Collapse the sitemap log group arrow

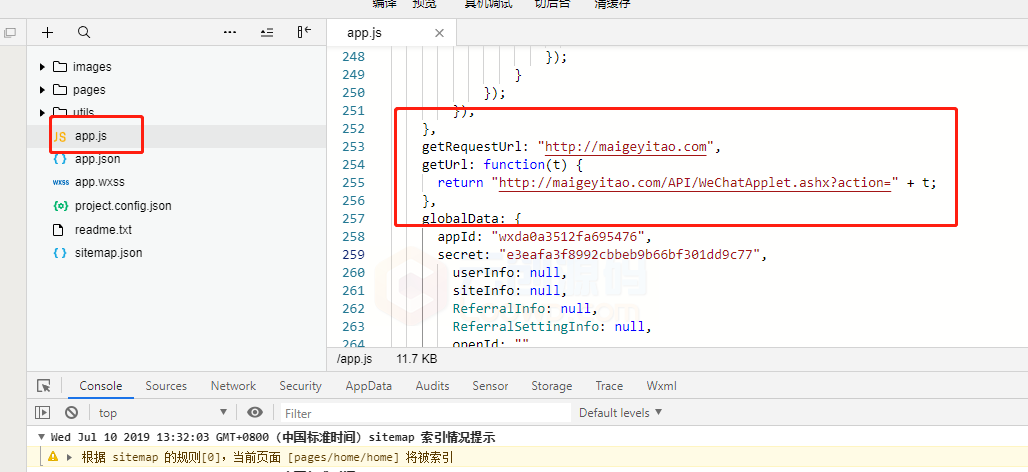[x=42, y=437]
